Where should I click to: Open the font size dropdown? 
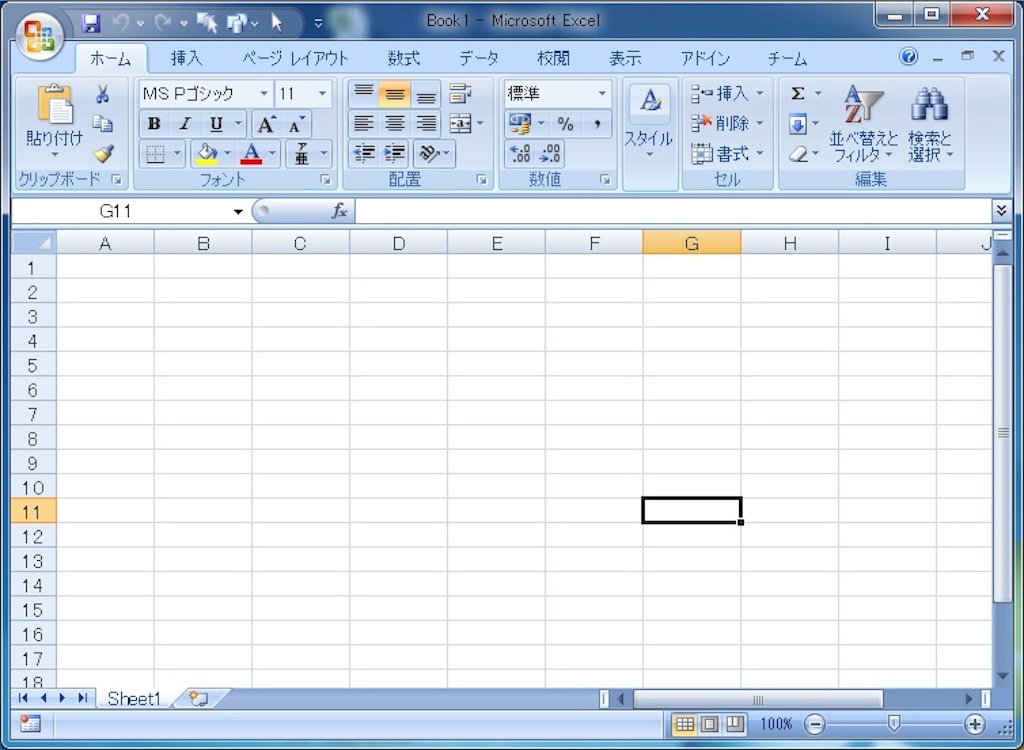tap(323, 94)
